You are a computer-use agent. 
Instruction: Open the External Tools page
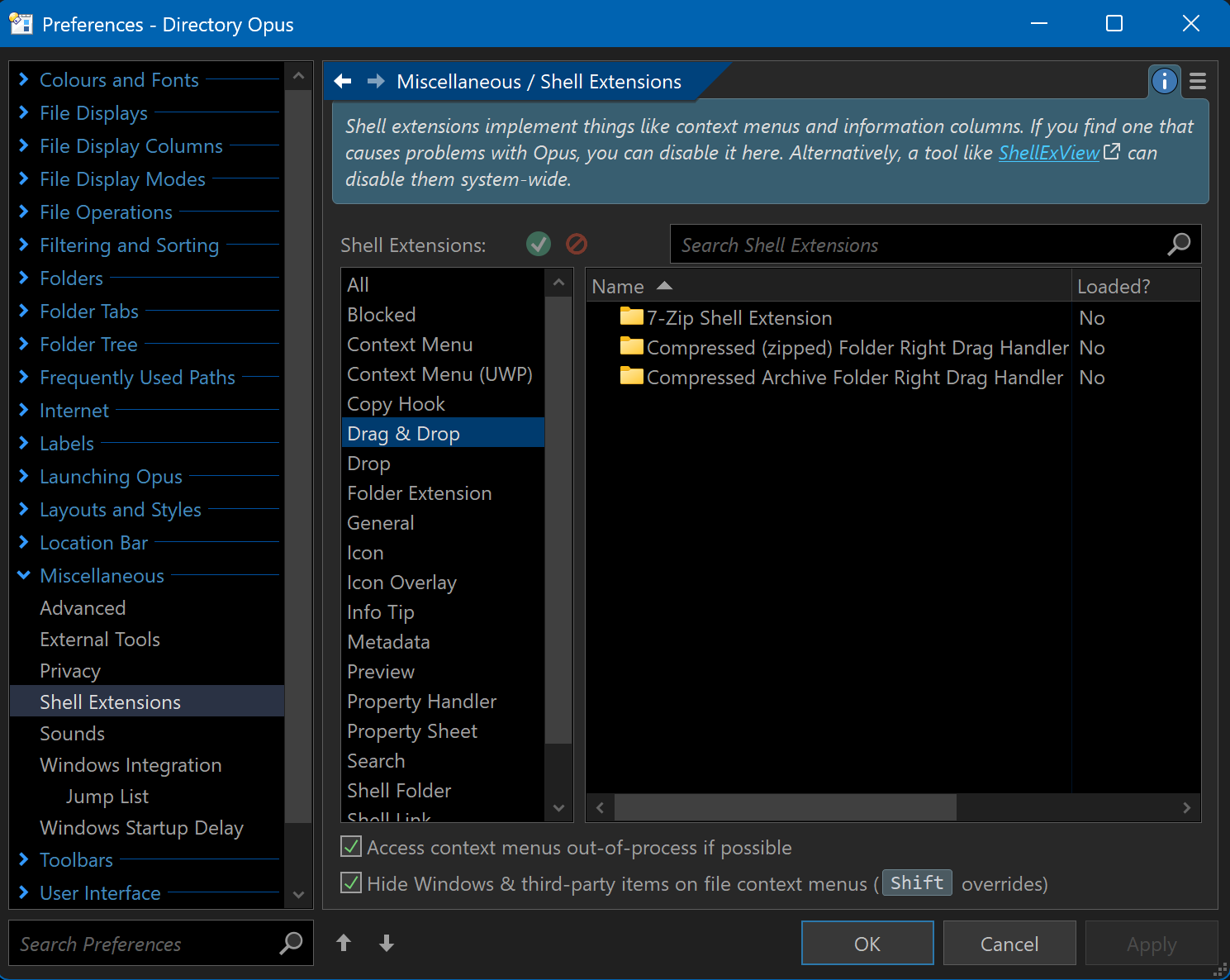click(100, 640)
